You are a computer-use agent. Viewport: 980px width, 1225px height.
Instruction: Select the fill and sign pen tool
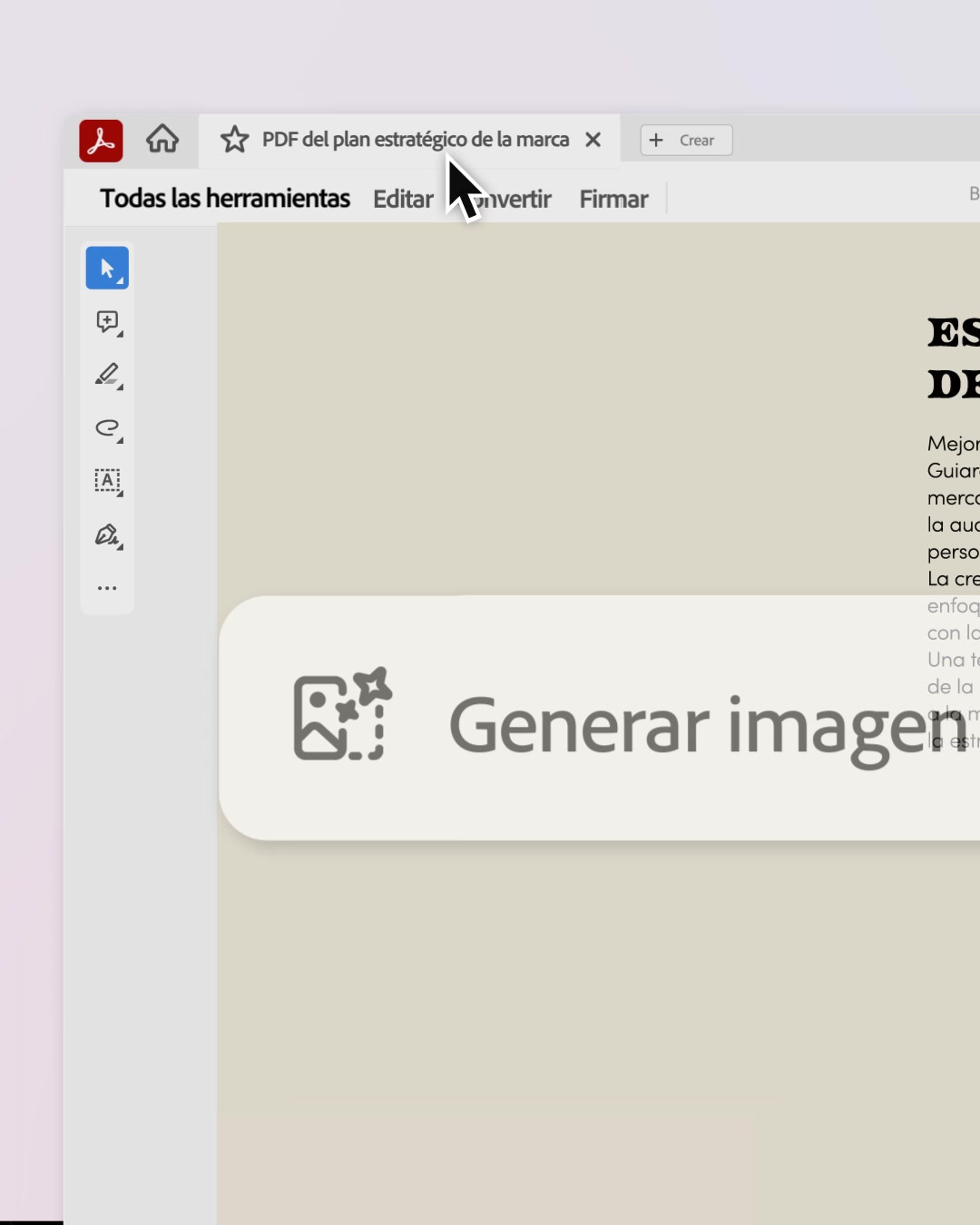(107, 535)
